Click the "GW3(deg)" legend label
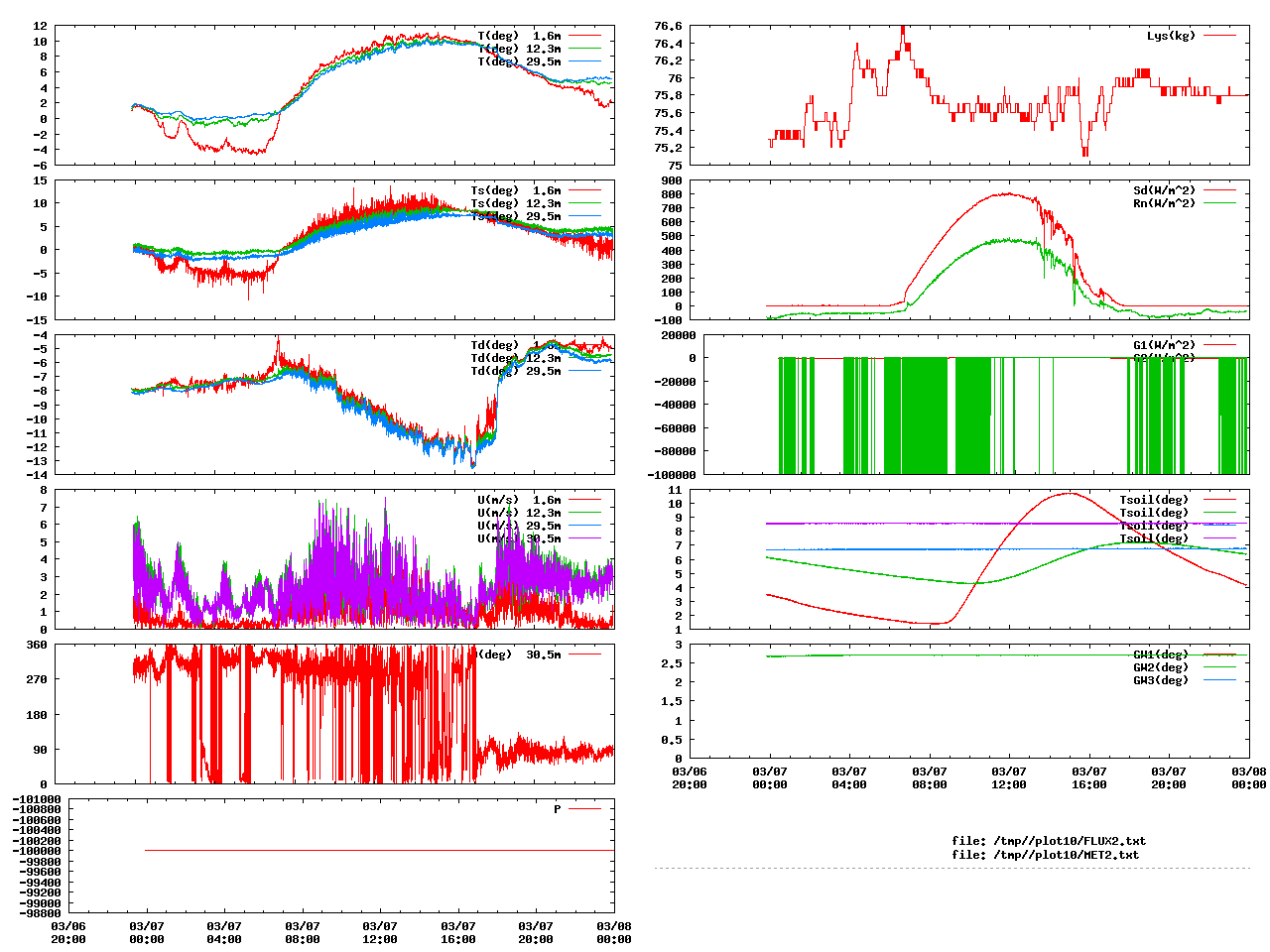 [x=1160, y=680]
